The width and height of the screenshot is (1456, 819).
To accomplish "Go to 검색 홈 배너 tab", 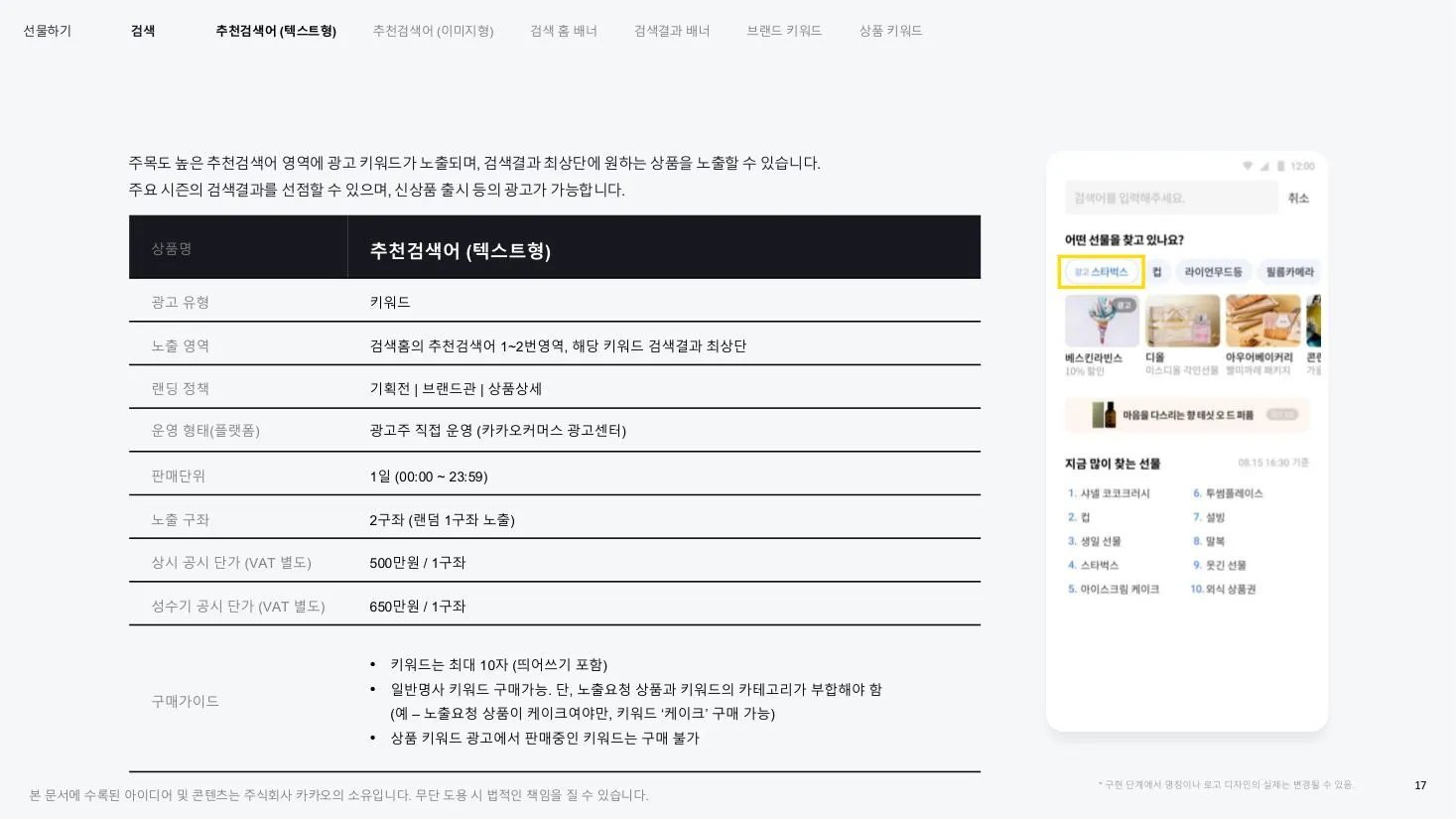I will pos(564,31).
